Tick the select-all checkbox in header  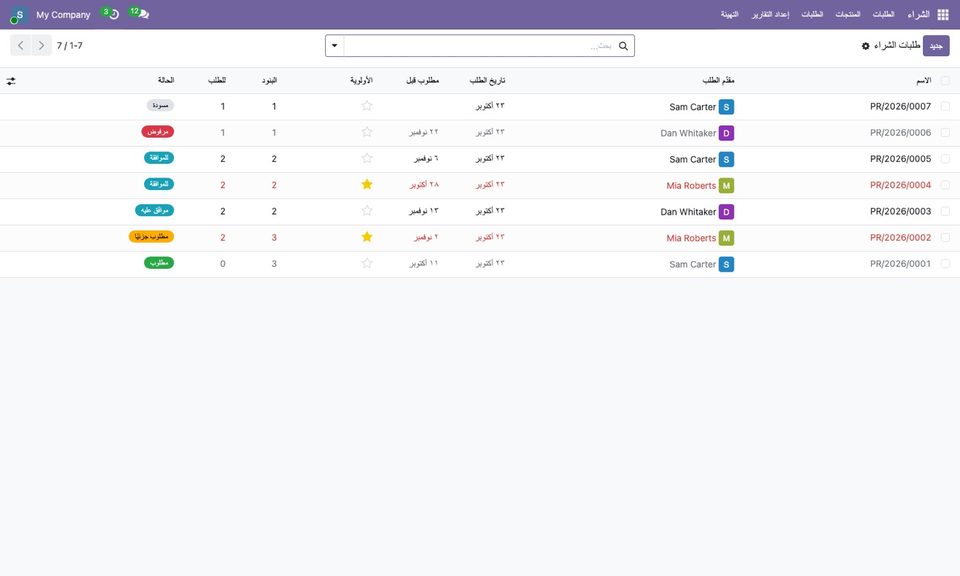[945, 81]
